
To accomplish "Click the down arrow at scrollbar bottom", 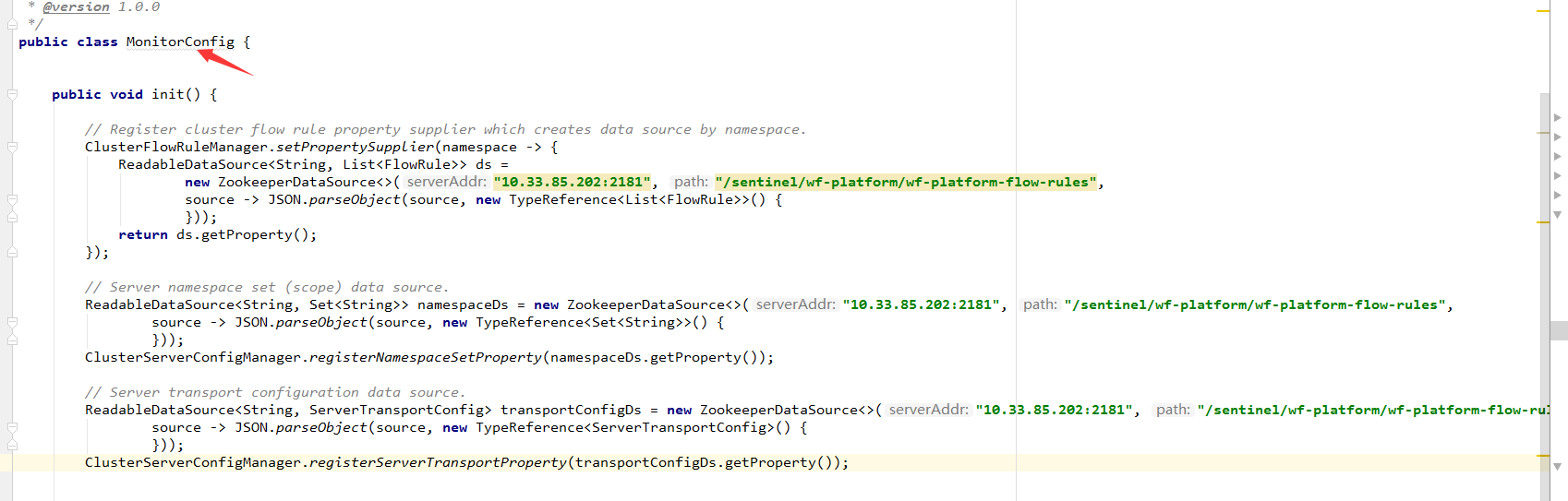I will tap(1558, 467).
